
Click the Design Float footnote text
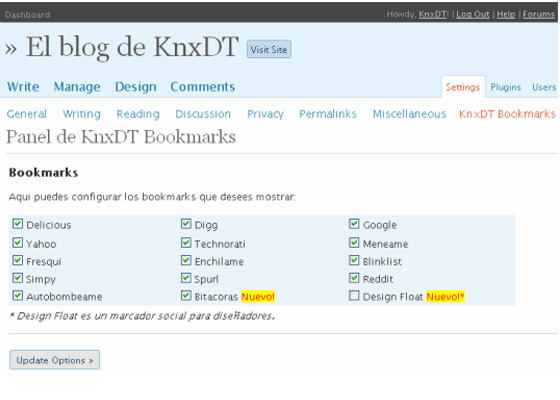coord(142,316)
